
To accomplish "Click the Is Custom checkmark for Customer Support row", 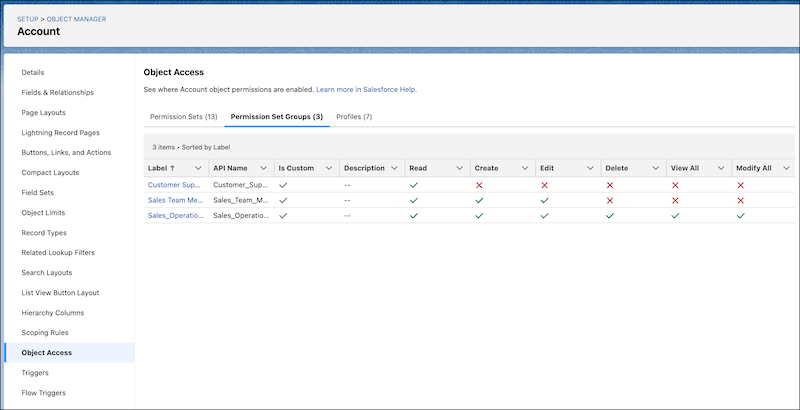I will click(x=283, y=185).
